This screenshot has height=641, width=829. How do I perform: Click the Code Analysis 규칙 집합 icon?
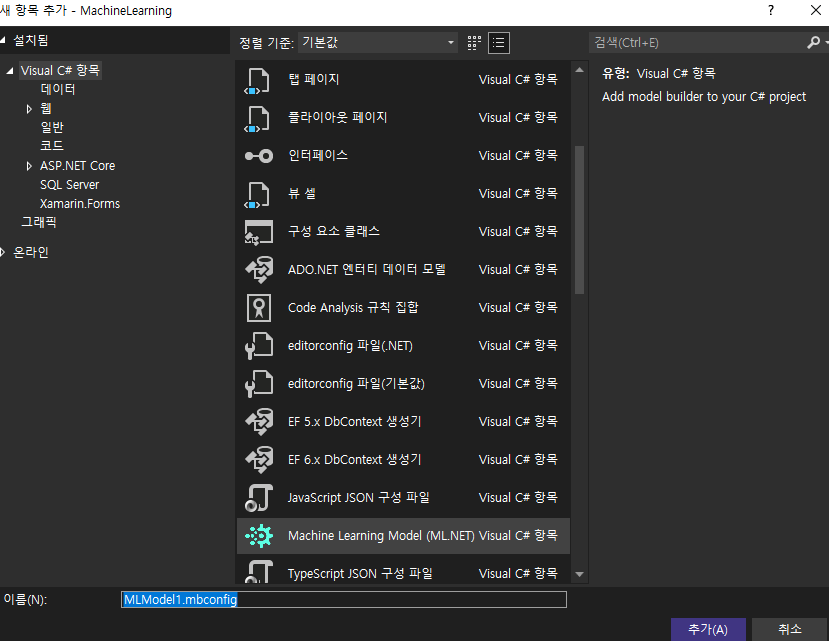tap(259, 308)
